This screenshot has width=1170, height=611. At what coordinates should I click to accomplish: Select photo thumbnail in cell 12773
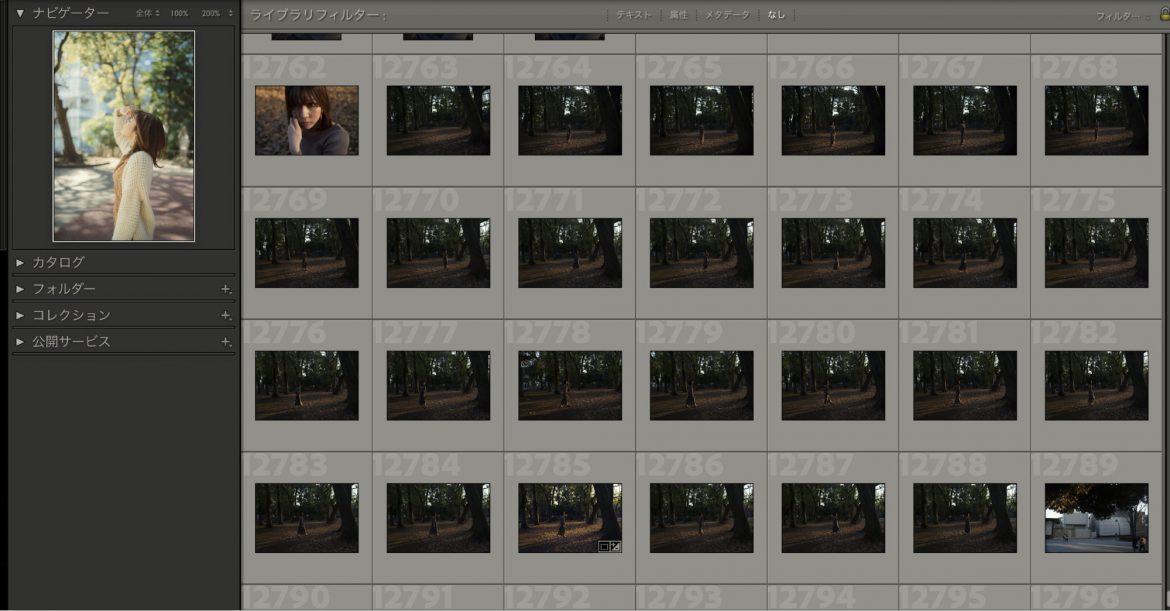tap(833, 253)
